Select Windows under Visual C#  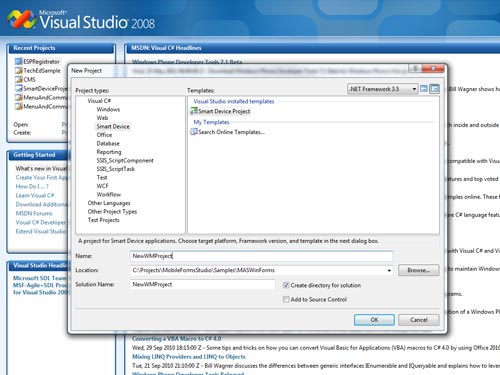point(108,109)
